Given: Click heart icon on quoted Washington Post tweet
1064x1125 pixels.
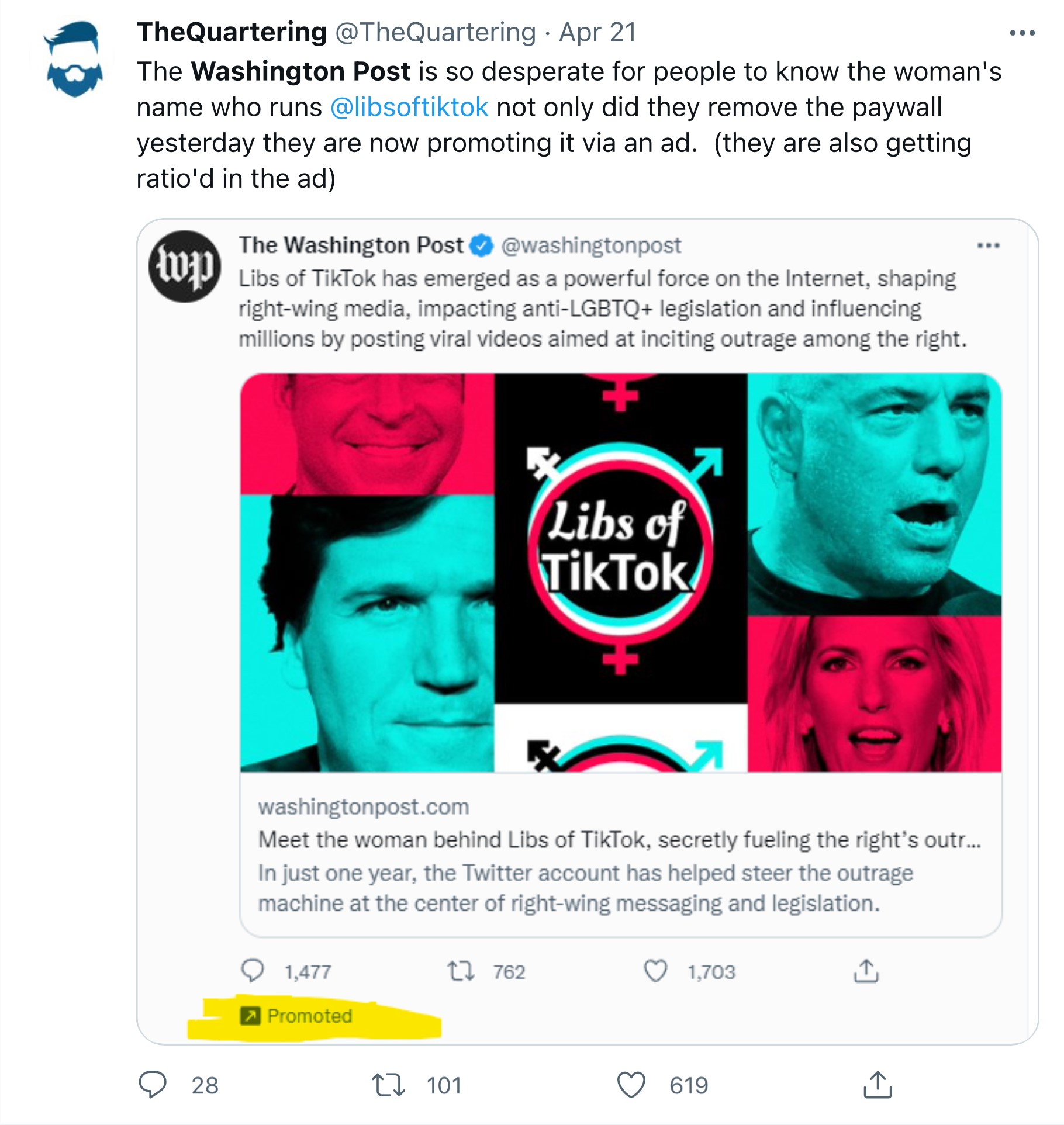Looking at the screenshot, I should point(655,971).
